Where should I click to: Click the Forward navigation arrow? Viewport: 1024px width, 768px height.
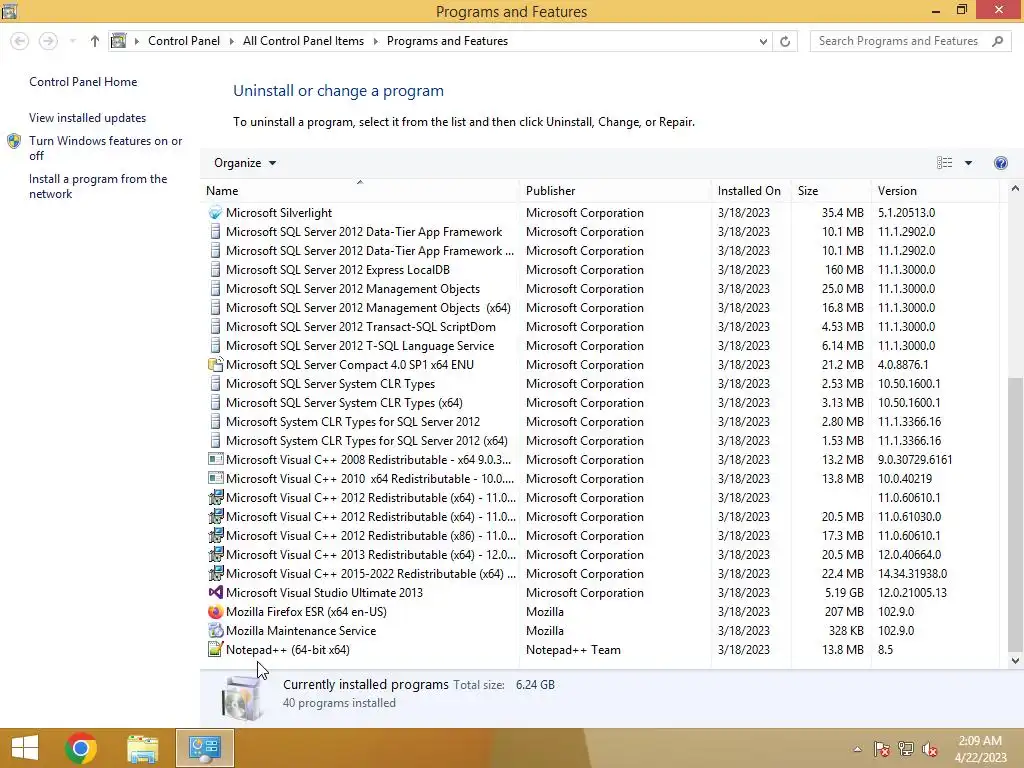[48, 41]
